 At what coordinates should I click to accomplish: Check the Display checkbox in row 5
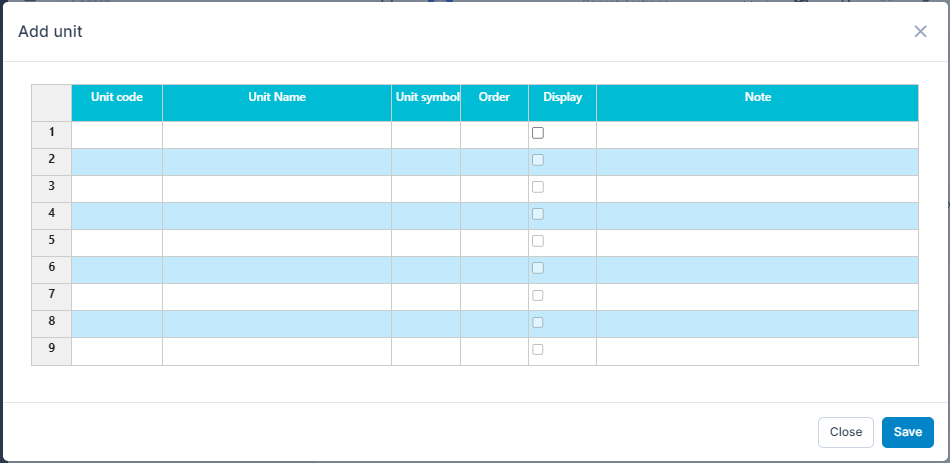(538, 241)
